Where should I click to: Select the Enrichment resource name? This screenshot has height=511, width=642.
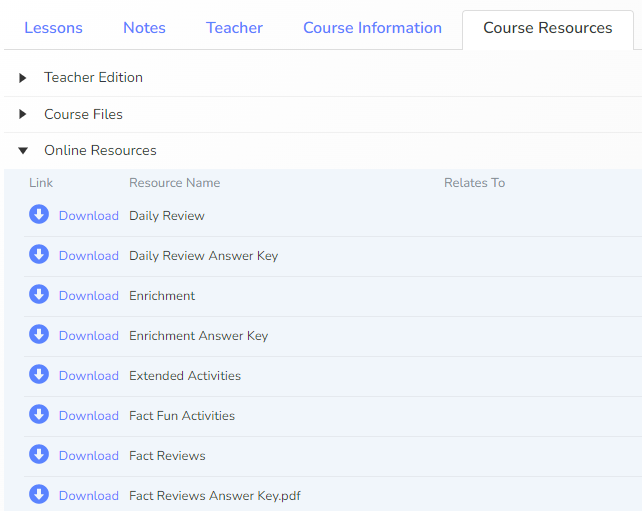[x=162, y=296]
